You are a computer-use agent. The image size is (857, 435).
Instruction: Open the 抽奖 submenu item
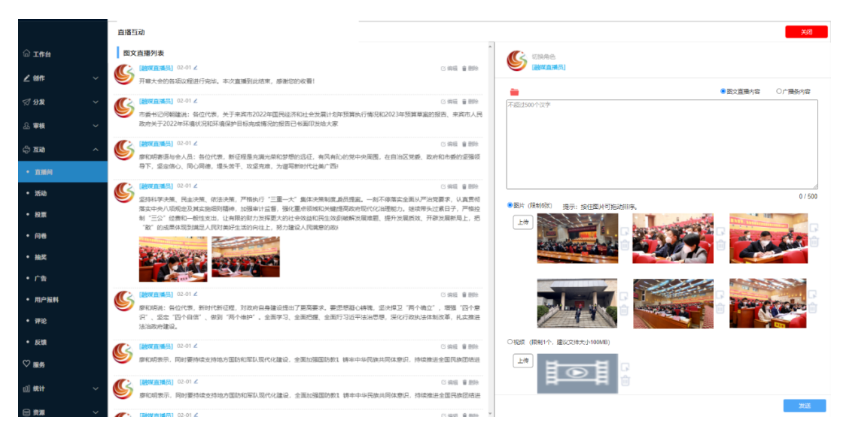(63, 257)
